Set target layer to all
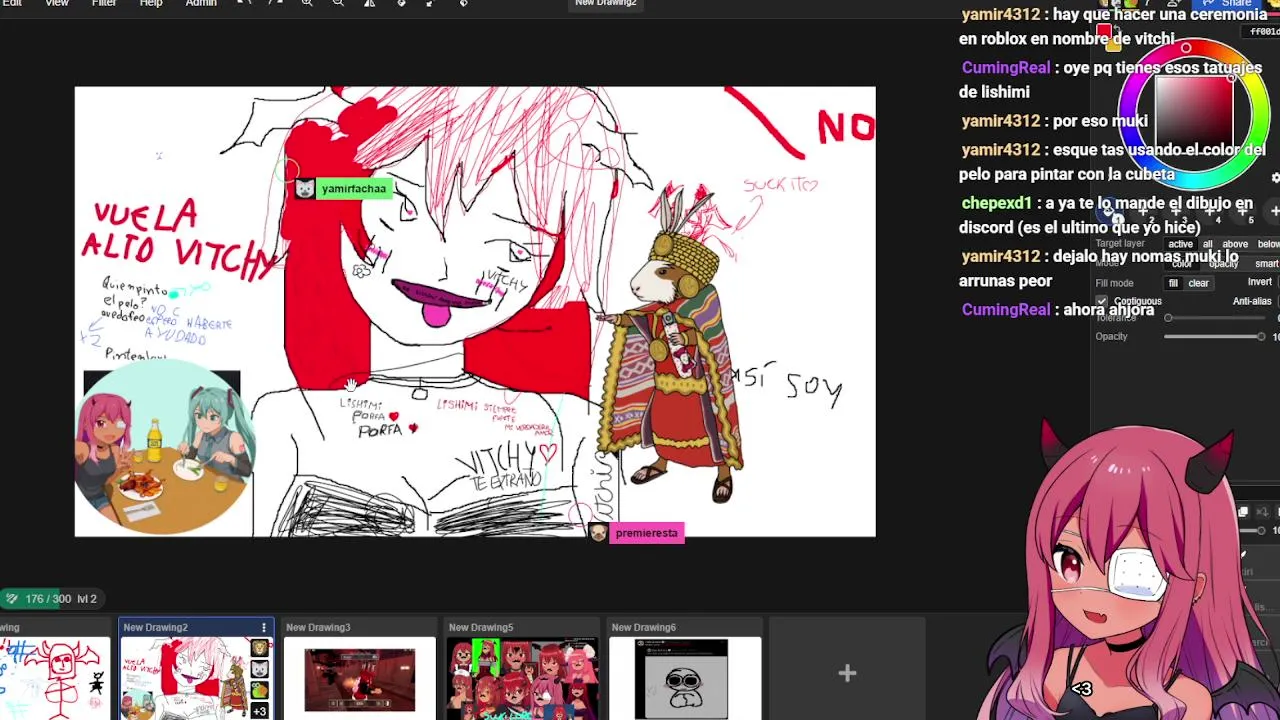Image resolution: width=1280 pixels, height=720 pixels. click(x=1207, y=244)
